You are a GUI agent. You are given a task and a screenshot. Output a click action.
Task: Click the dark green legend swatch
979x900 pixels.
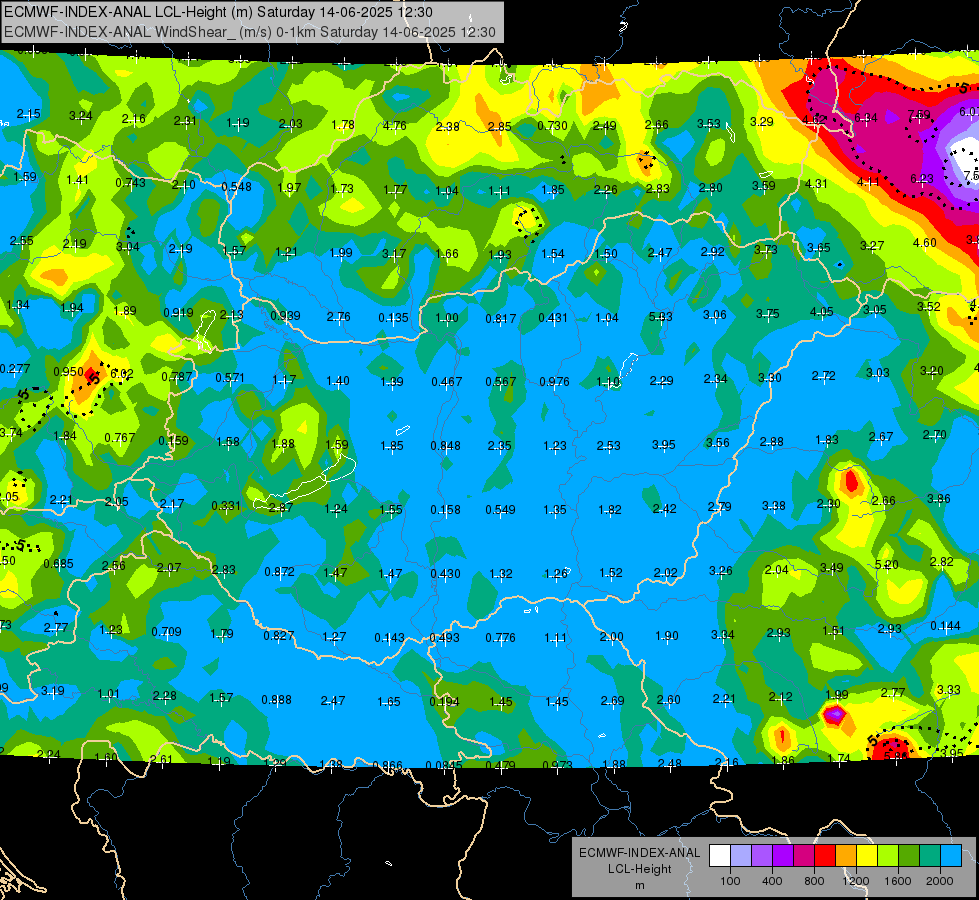coord(909,856)
